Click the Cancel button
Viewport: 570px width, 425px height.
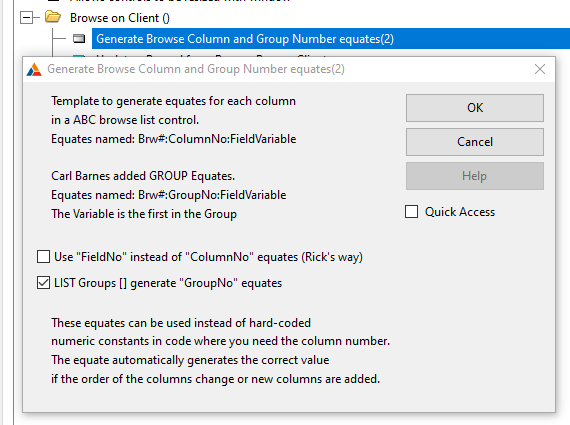click(475, 142)
